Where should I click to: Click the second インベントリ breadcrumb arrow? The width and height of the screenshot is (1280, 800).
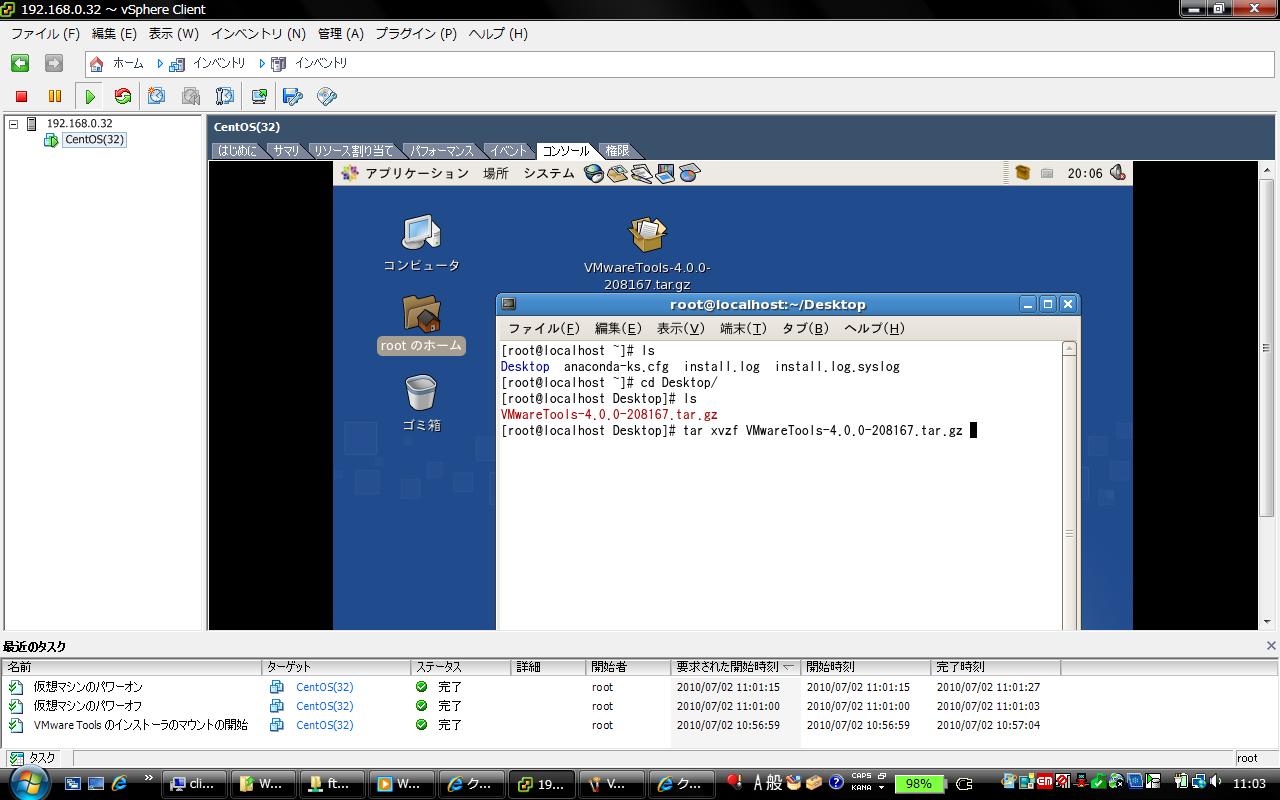coord(262,63)
